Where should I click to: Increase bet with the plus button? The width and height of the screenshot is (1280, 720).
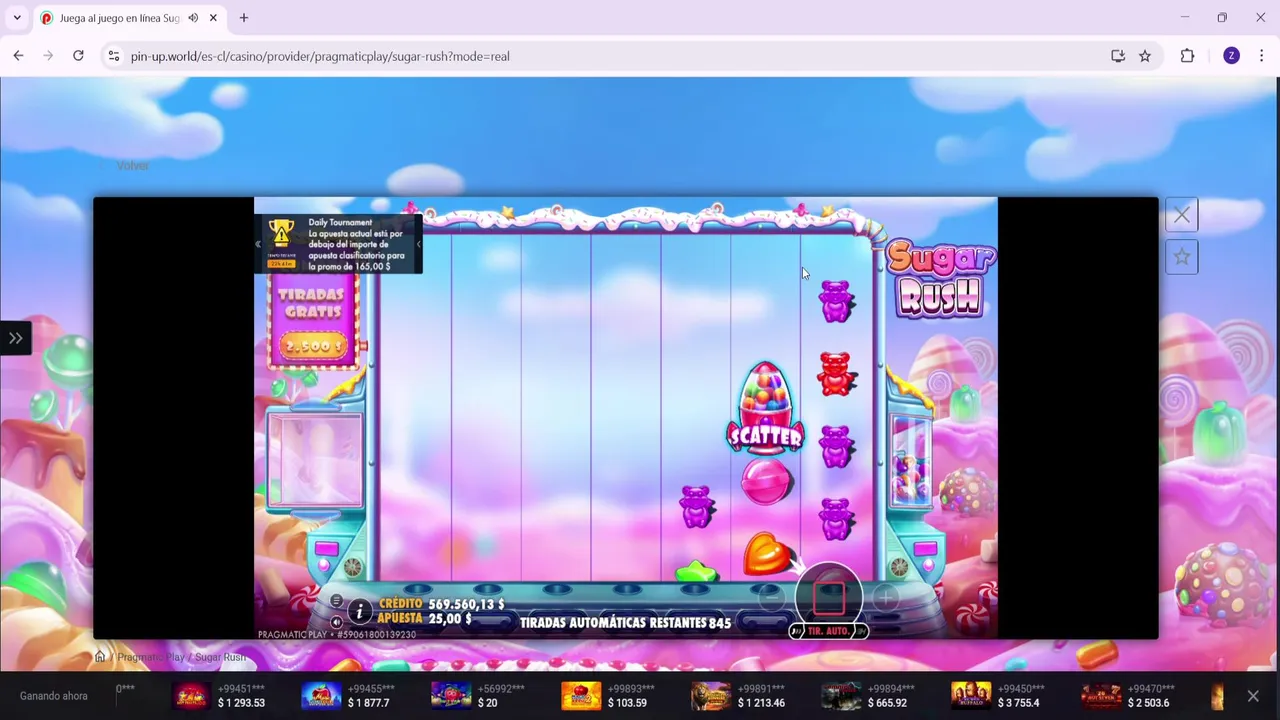coord(886,598)
